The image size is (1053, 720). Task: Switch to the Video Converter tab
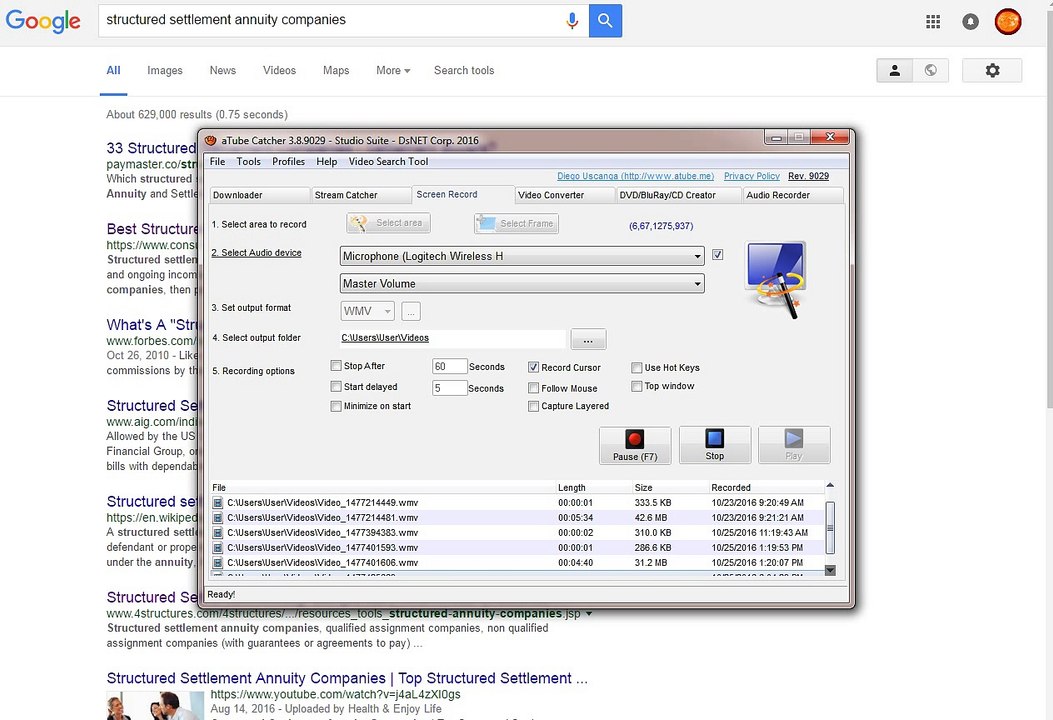coord(565,195)
